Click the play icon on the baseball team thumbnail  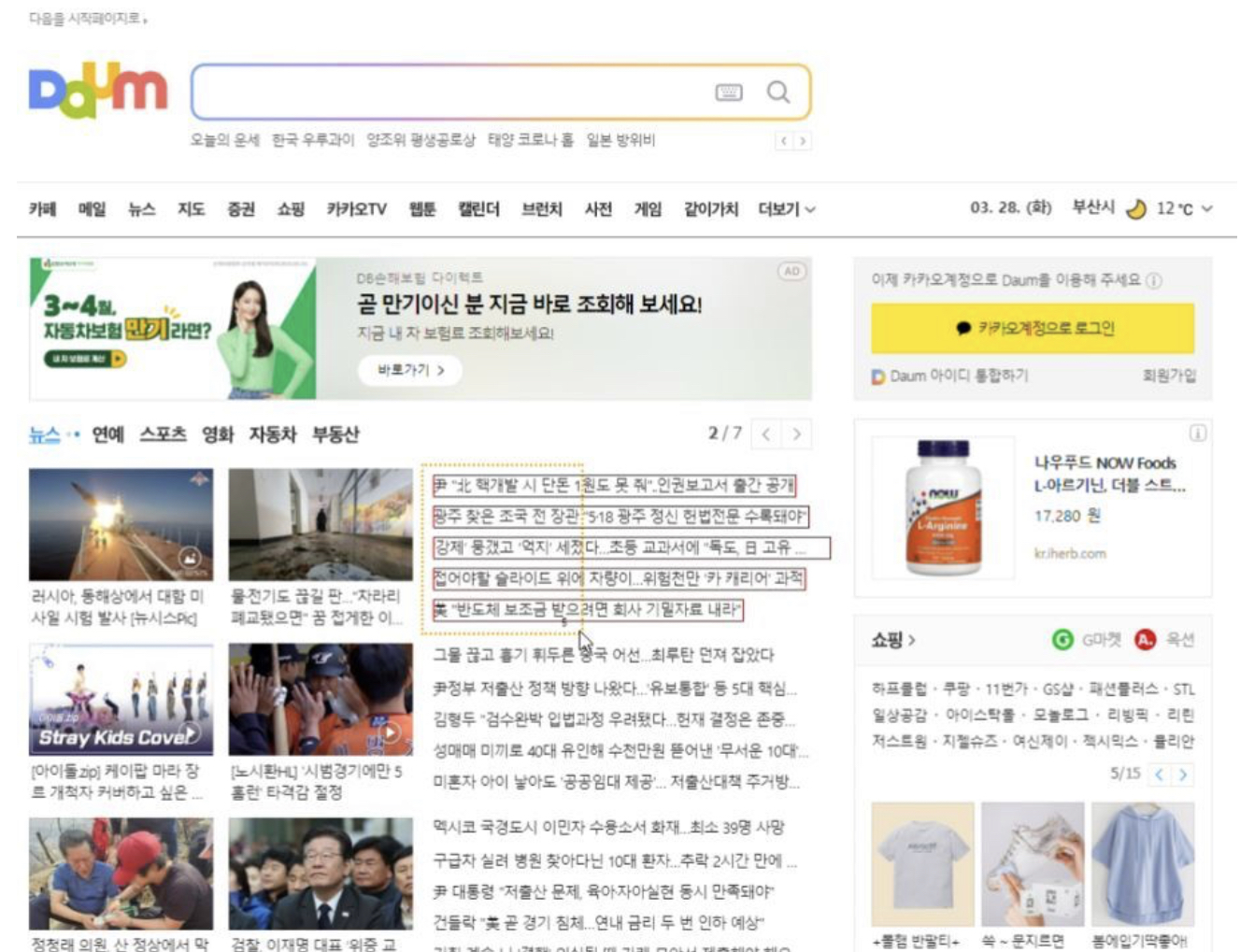tap(391, 732)
